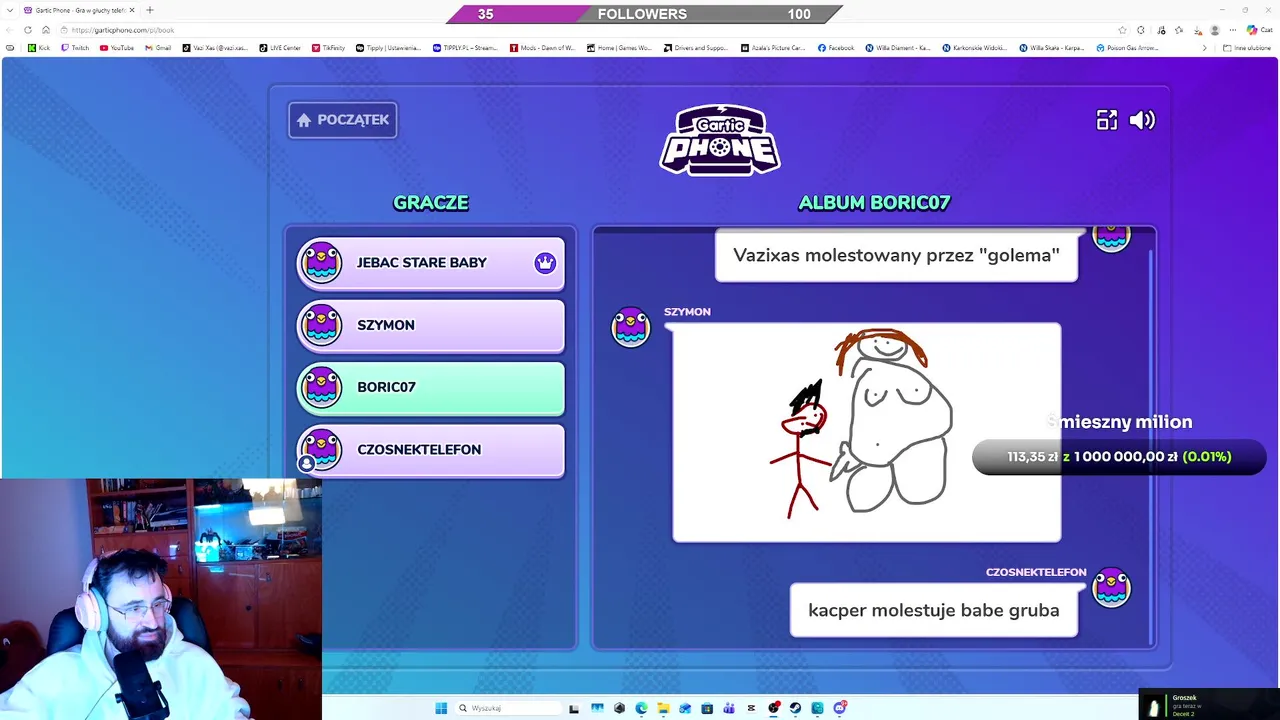Open the Facebook bookmark
Image resolution: width=1280 pixels, height=720 pixels.
[836, 48]
